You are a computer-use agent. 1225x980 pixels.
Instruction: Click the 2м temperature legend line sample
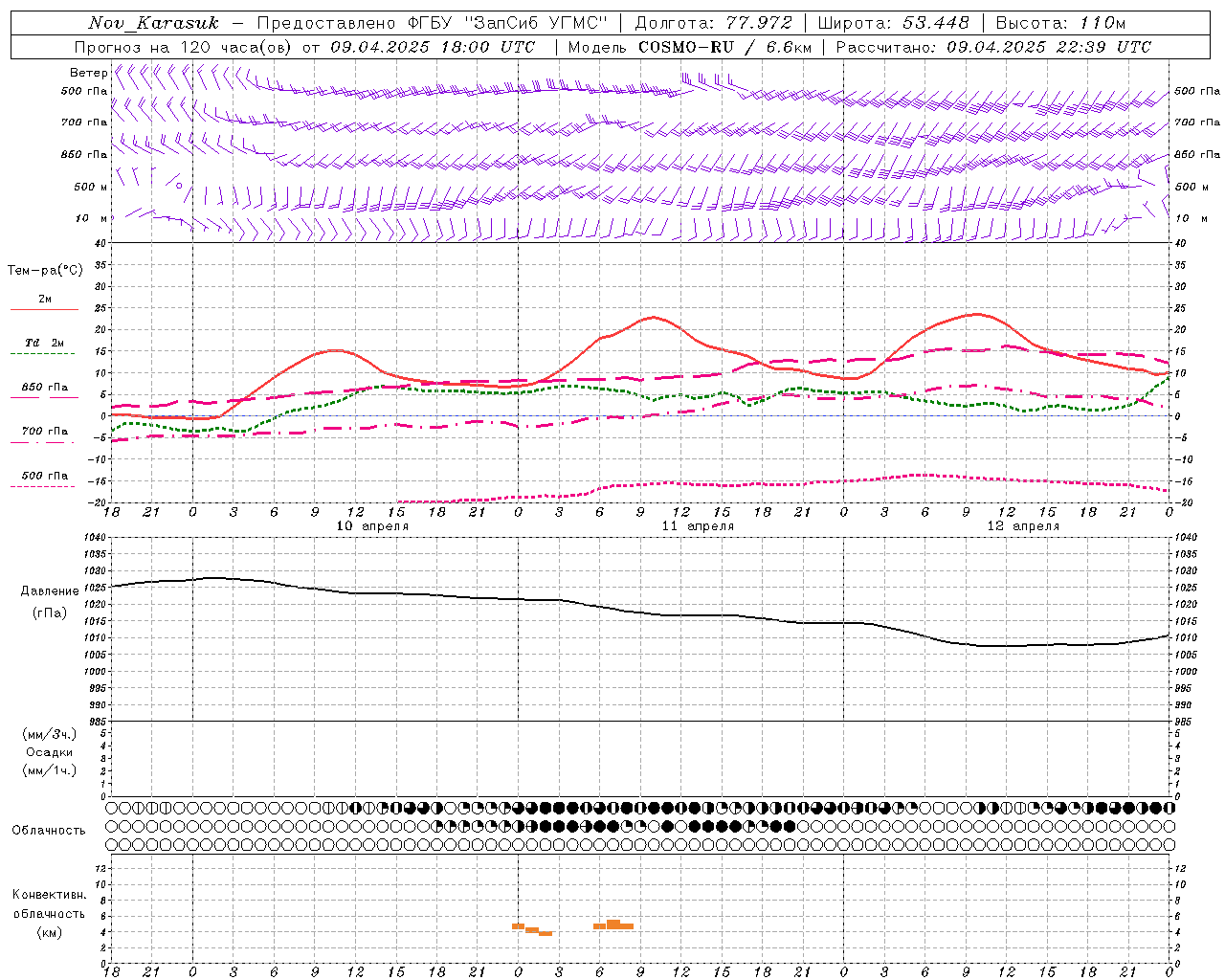point(44,310)
